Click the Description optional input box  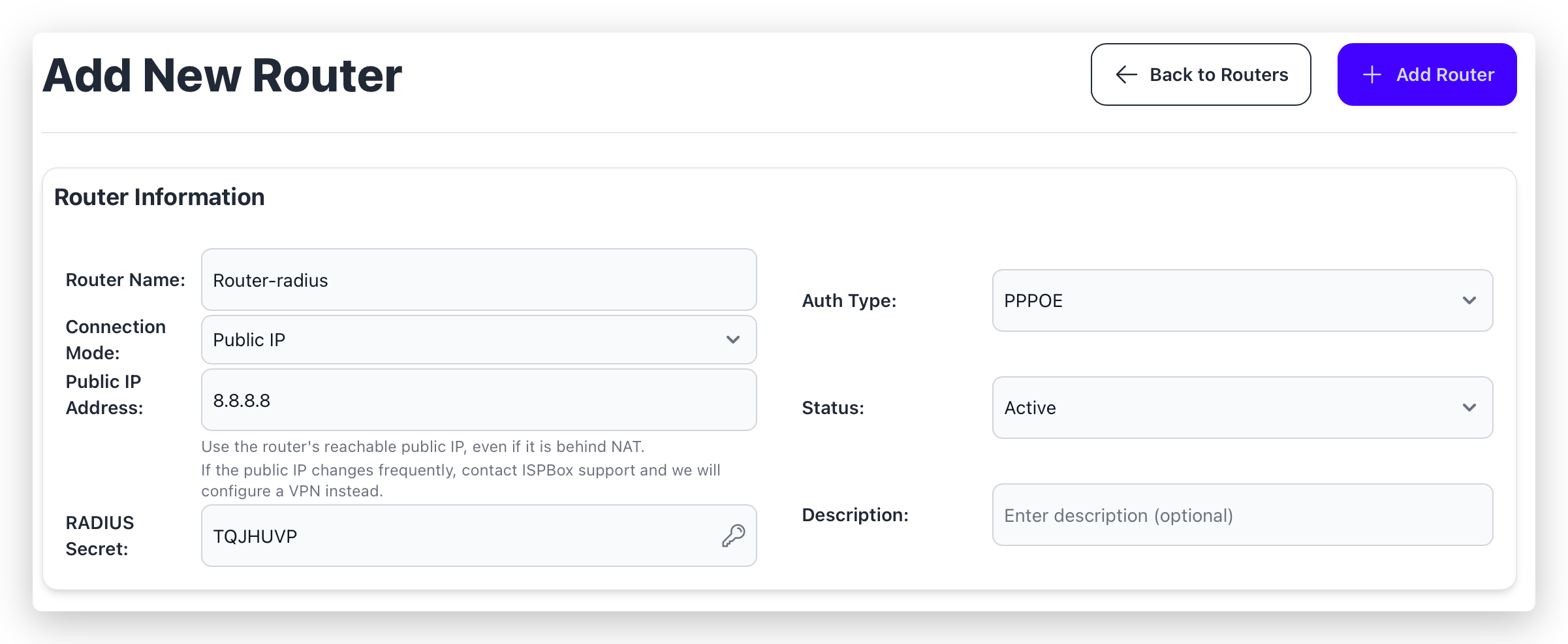(x=1242, y=515)
